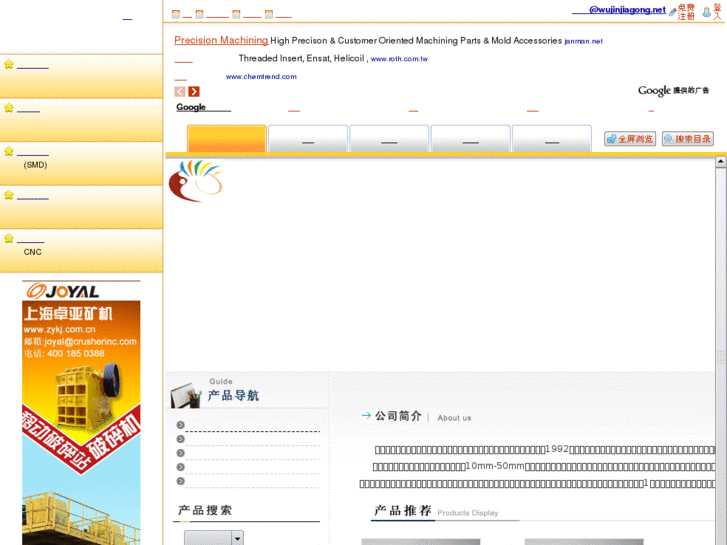
Task: Click the 登入 login link
Action: pos(717,12)
